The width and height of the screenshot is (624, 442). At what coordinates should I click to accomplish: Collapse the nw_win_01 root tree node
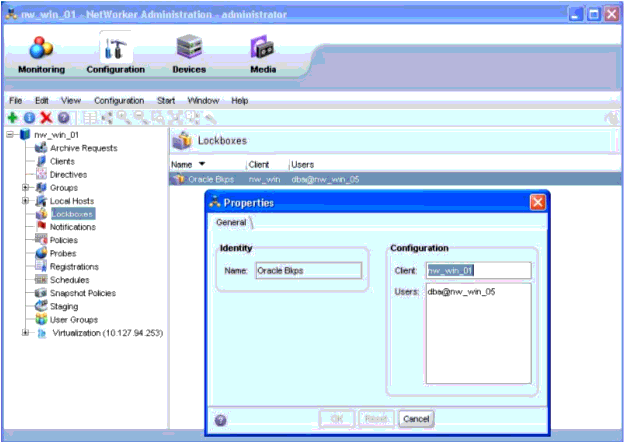tap(10, 134)
